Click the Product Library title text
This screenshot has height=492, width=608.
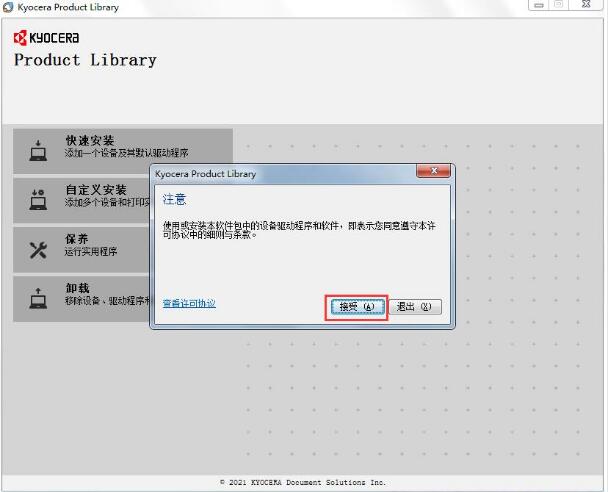(85, 60)
